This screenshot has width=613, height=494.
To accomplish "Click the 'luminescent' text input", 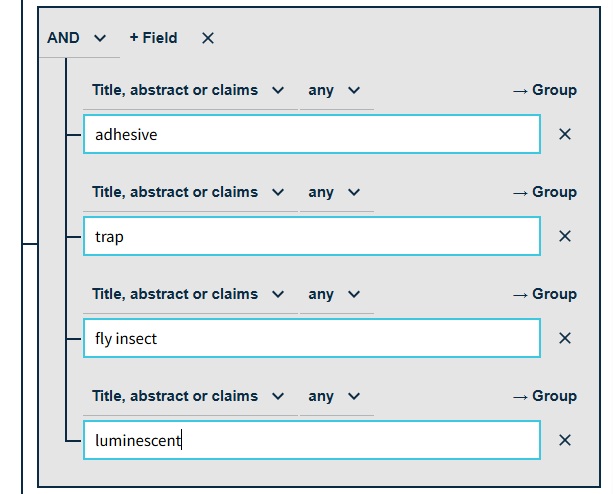I will point(311,440).
